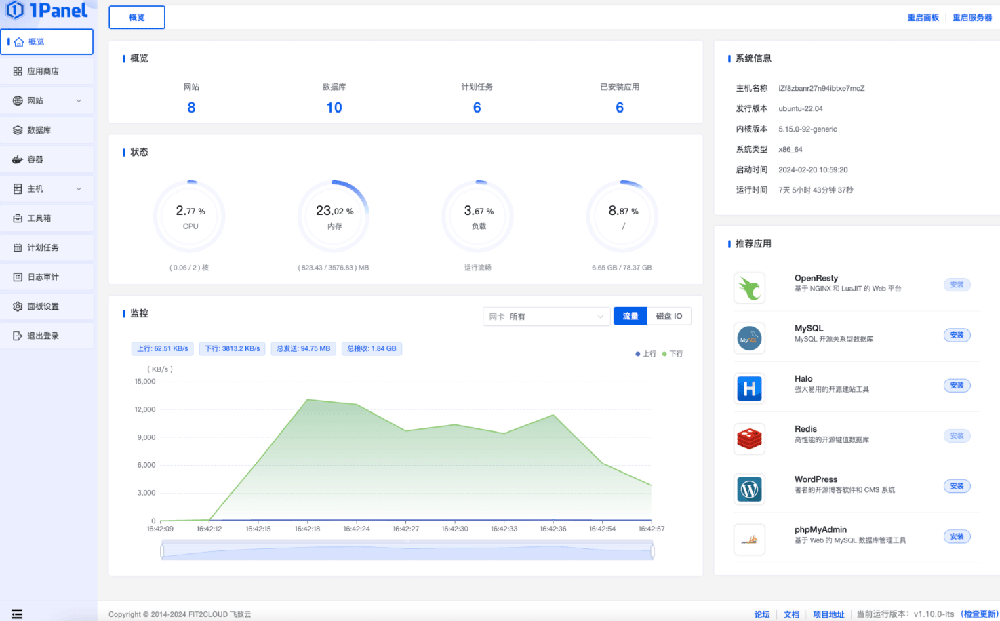
Task: Click the 重启服务器 link
Action: coord(973,18)
